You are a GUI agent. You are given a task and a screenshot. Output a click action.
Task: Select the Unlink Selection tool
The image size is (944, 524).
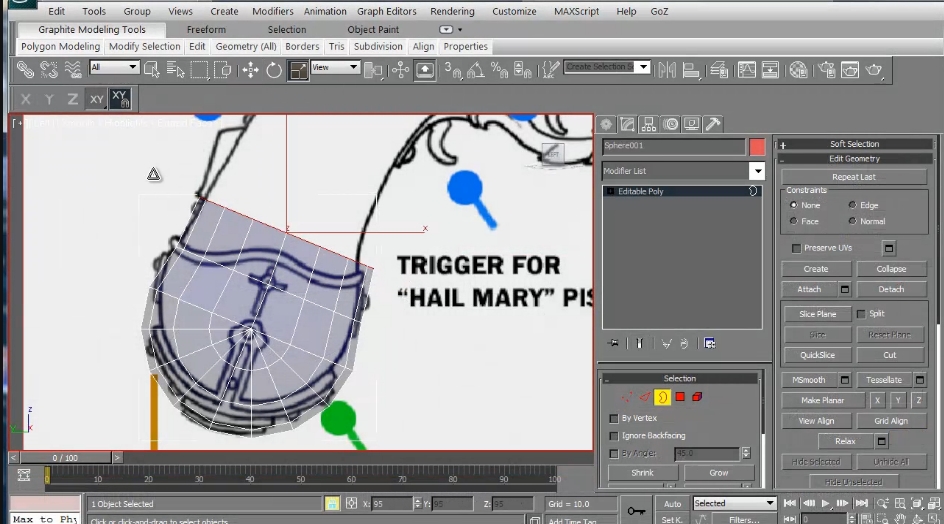49,70
